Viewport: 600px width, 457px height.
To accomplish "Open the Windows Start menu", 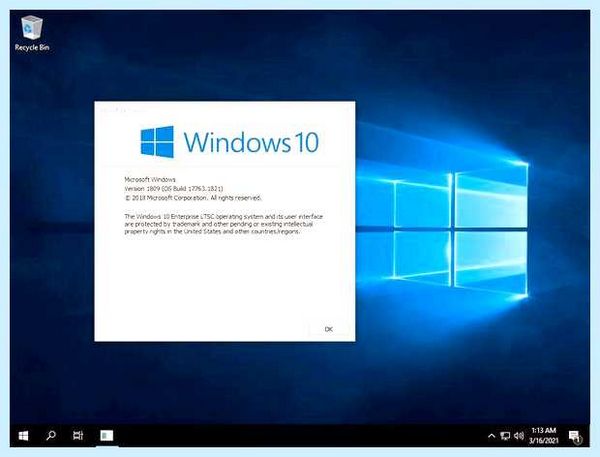I will click(23, 436).
